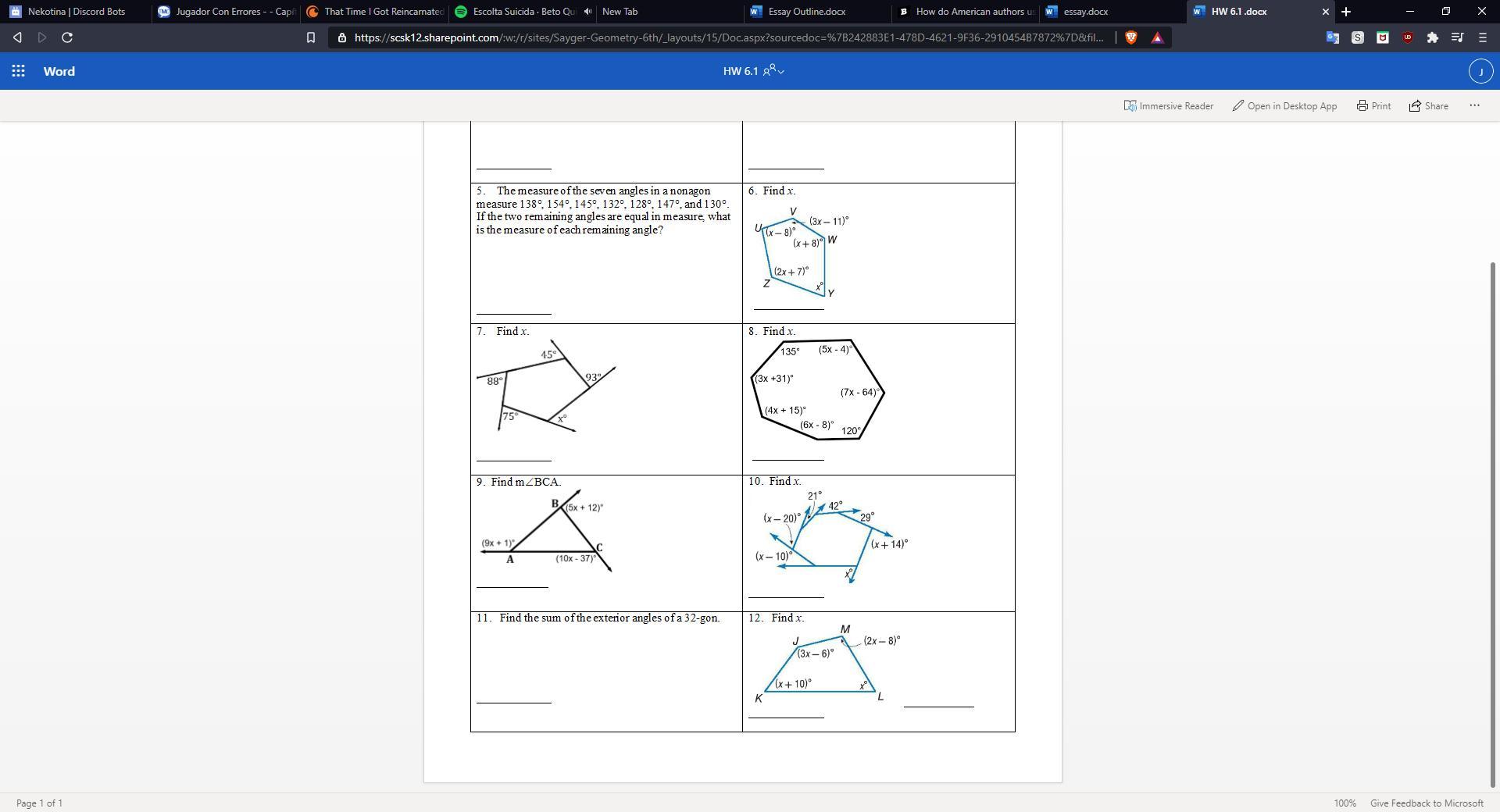1500x812 pixels.
Task: Click the problem 7 pentagon diagram
Action: coord(546,386)
